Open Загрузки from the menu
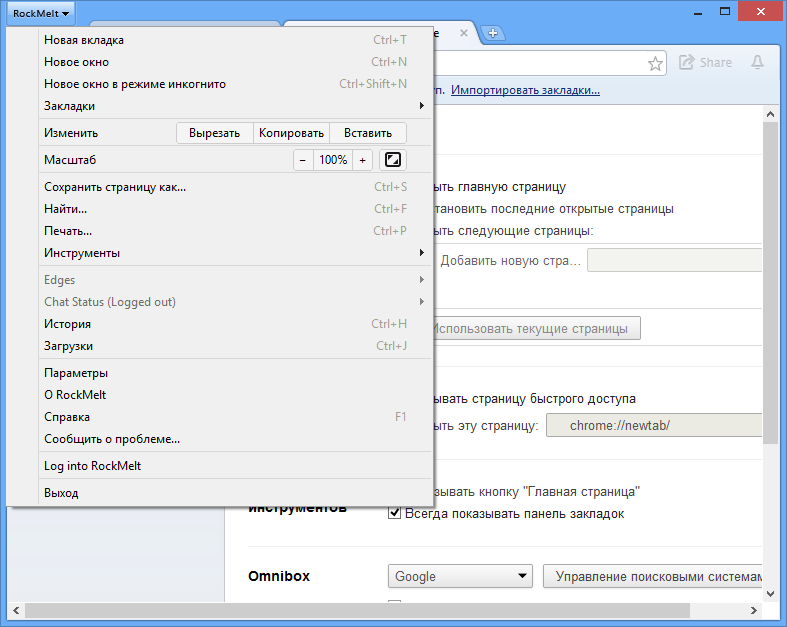This screenshot has height=627, width=787. coord(235,346)
